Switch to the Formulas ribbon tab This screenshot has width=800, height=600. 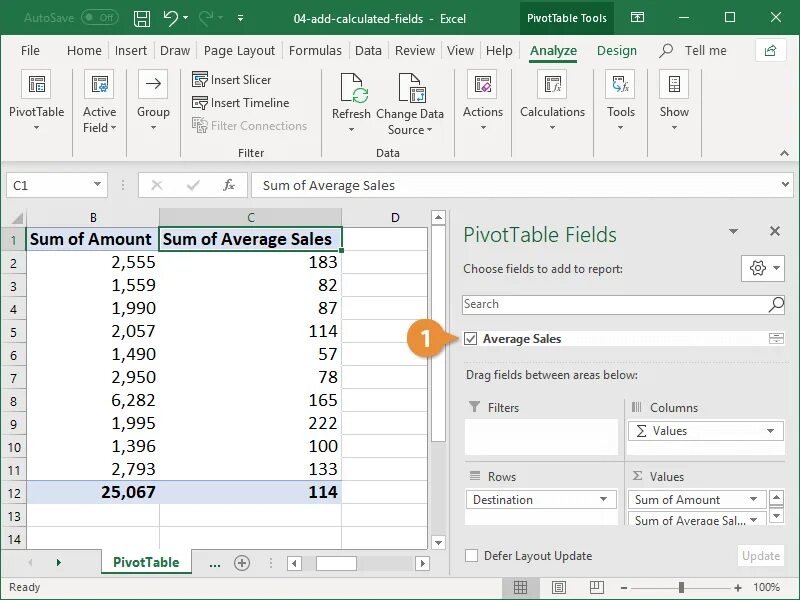coord(314,51)
